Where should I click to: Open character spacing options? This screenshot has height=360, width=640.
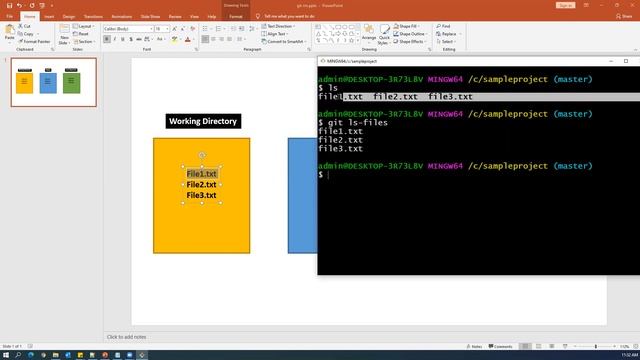tap(149, 39)
